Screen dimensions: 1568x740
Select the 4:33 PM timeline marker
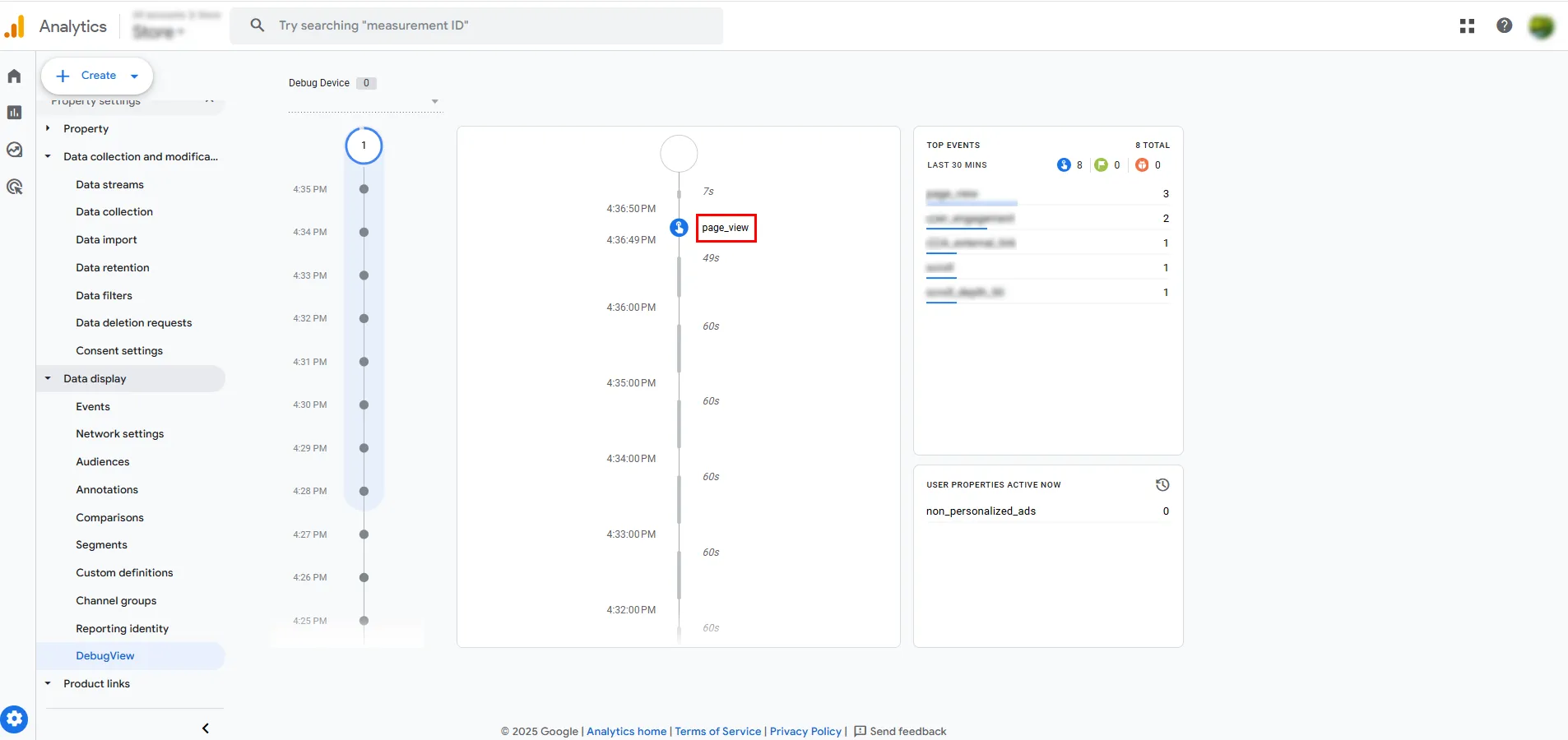pos(364,275)
